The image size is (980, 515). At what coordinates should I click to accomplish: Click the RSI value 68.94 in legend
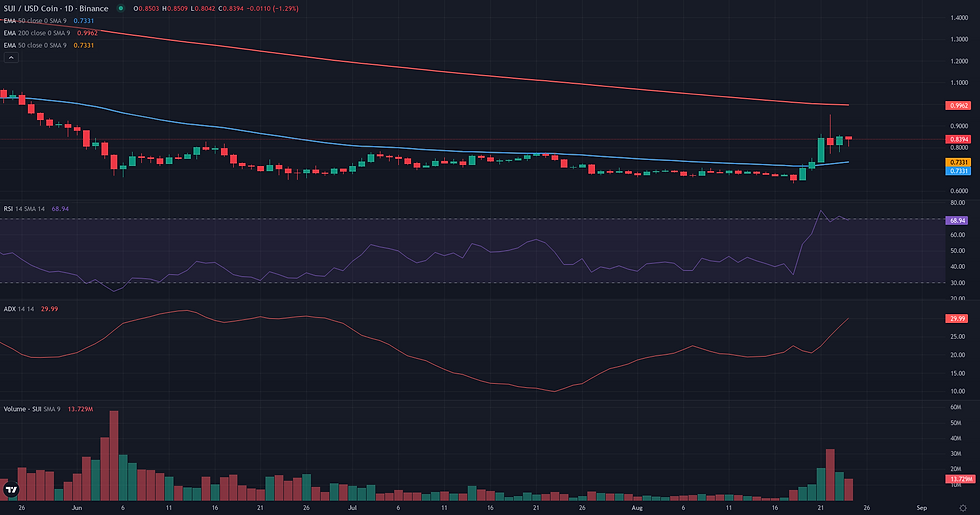60,209
